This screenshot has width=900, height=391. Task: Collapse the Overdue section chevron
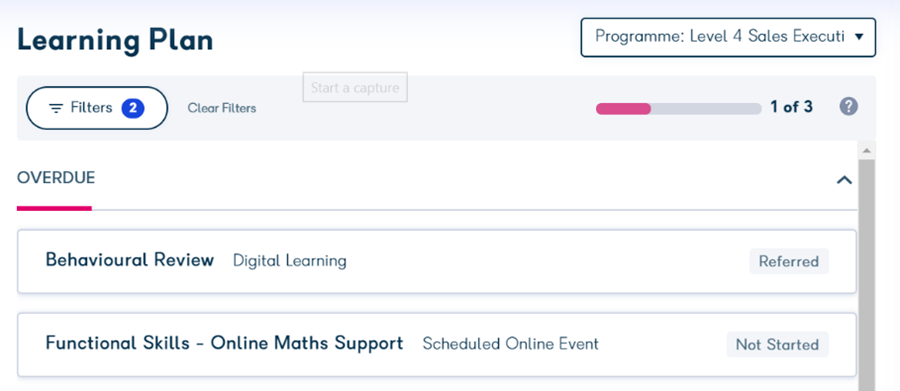(844, 180)
